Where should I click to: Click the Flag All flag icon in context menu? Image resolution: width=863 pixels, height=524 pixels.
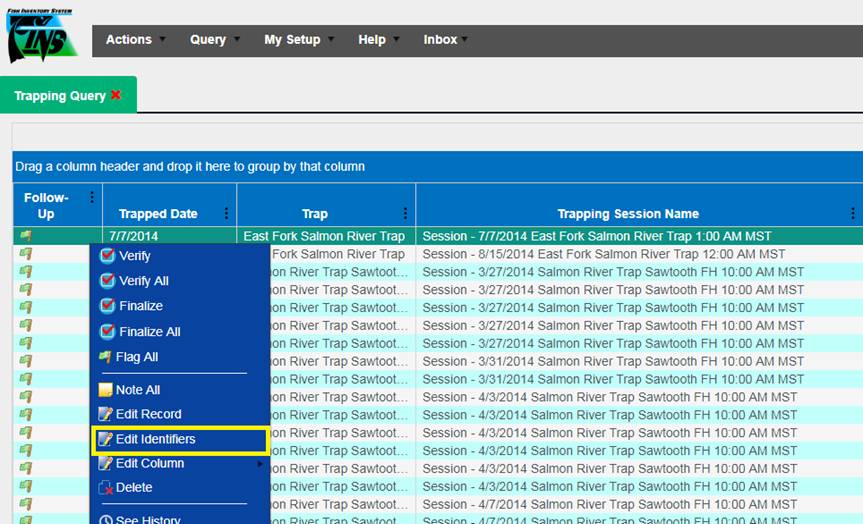(106, 357)
